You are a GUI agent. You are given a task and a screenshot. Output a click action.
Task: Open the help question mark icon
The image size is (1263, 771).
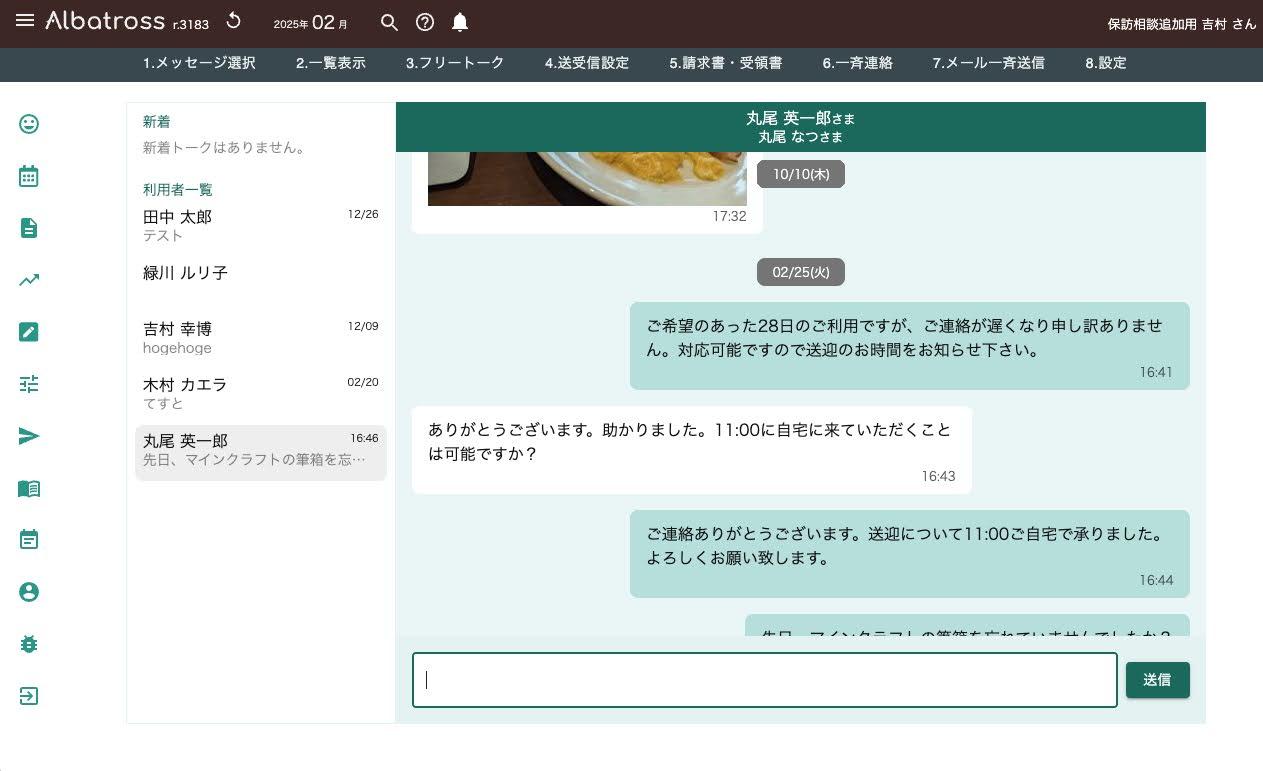[425, 22]
